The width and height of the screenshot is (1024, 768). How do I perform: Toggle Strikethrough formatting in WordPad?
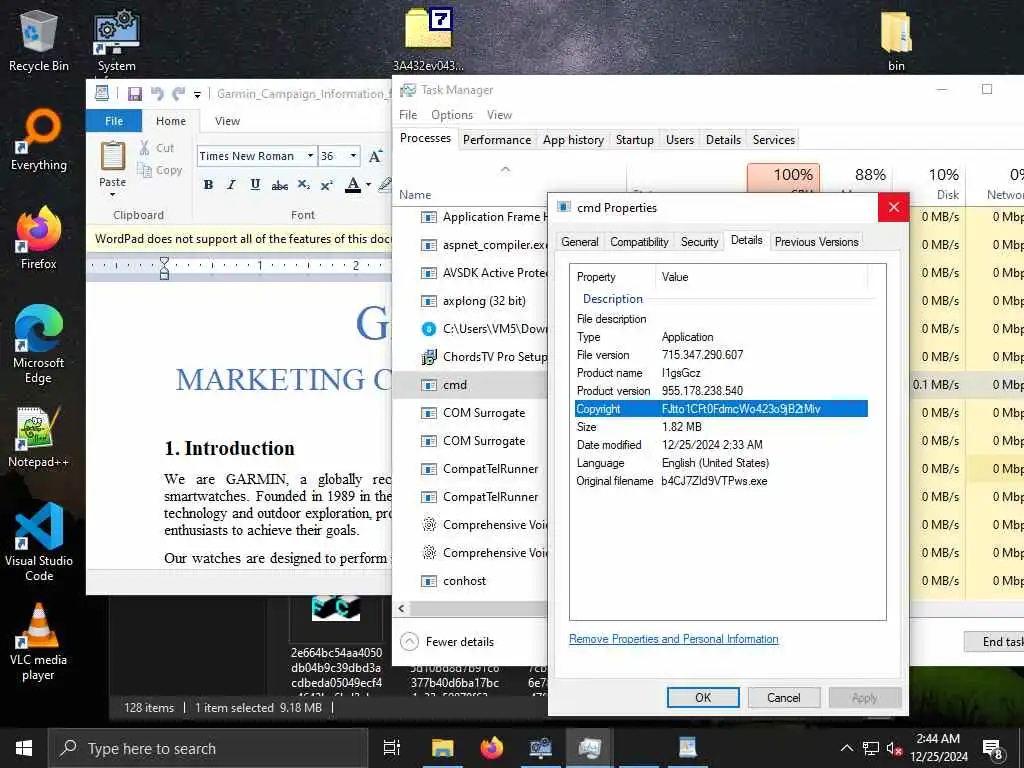tap(280, 185)
